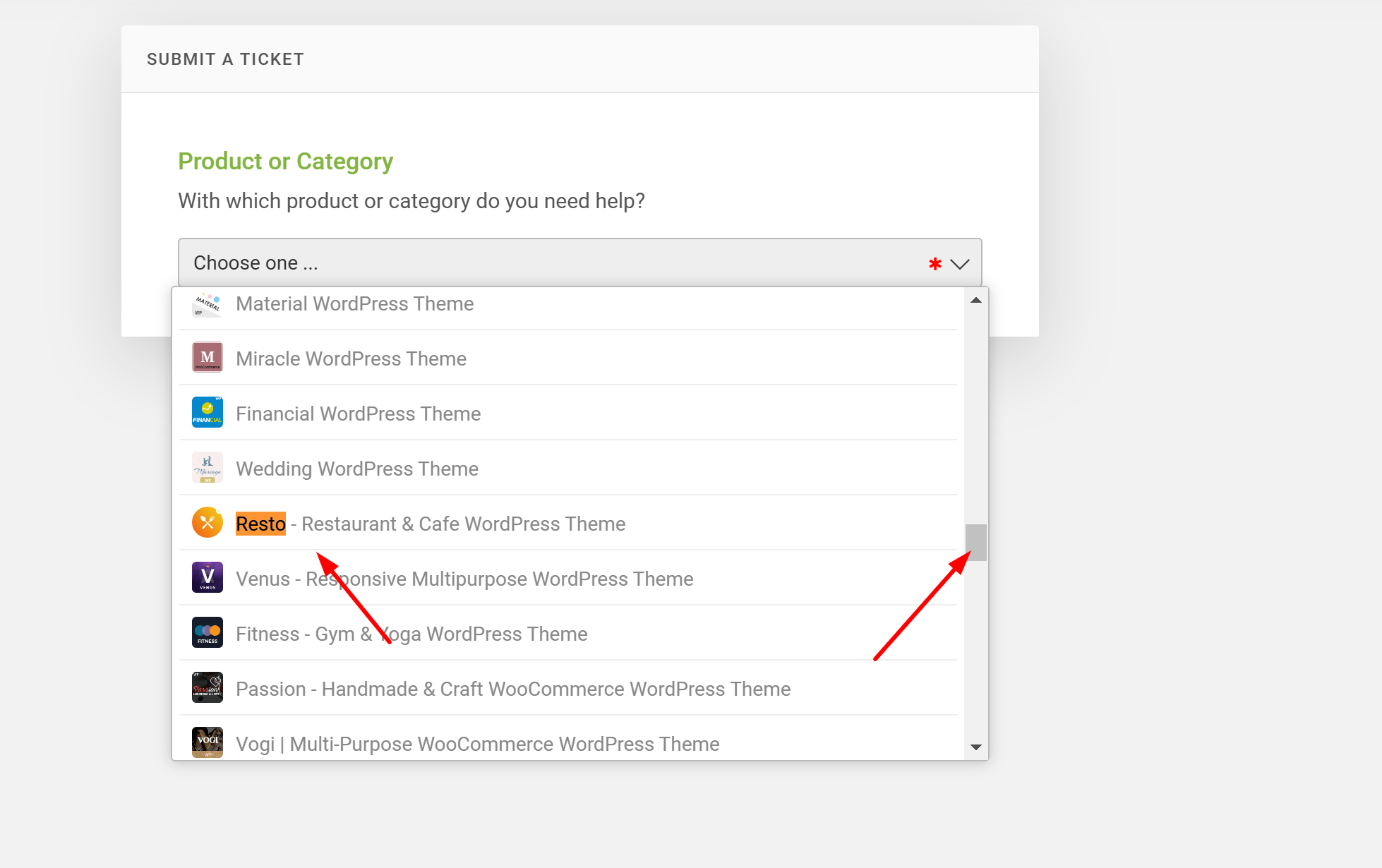This screenshot has height=868, width=1382.
Task: Open the Choose one product dropdown
Action: click(579, 263)
